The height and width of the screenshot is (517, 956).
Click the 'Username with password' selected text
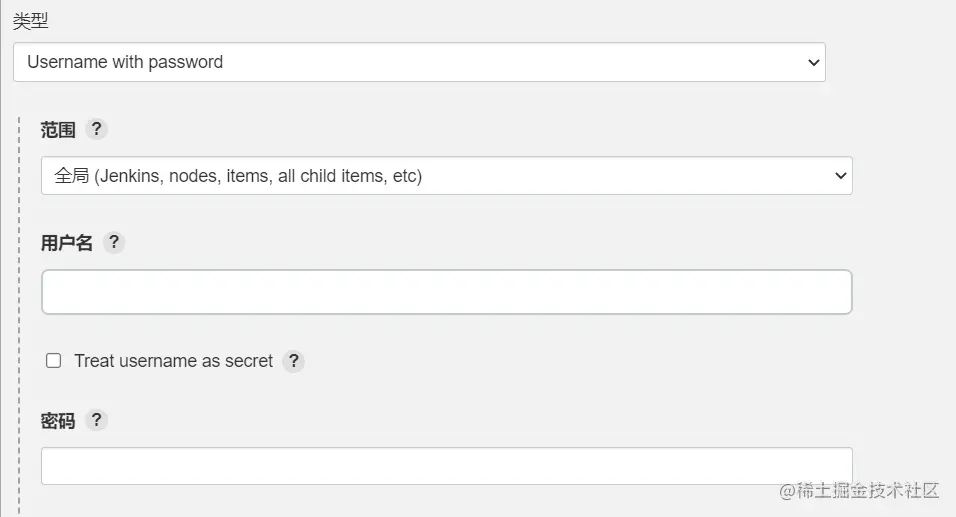(125, 62)
